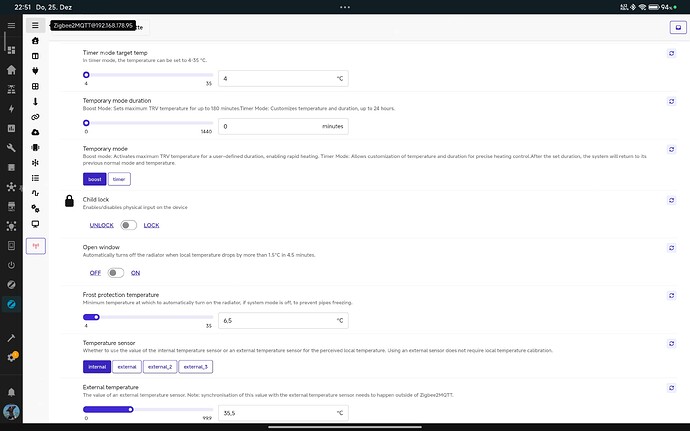Screen dimensions: 690x431
Task: Toggle the Open window switch
Action: (116, 273)
